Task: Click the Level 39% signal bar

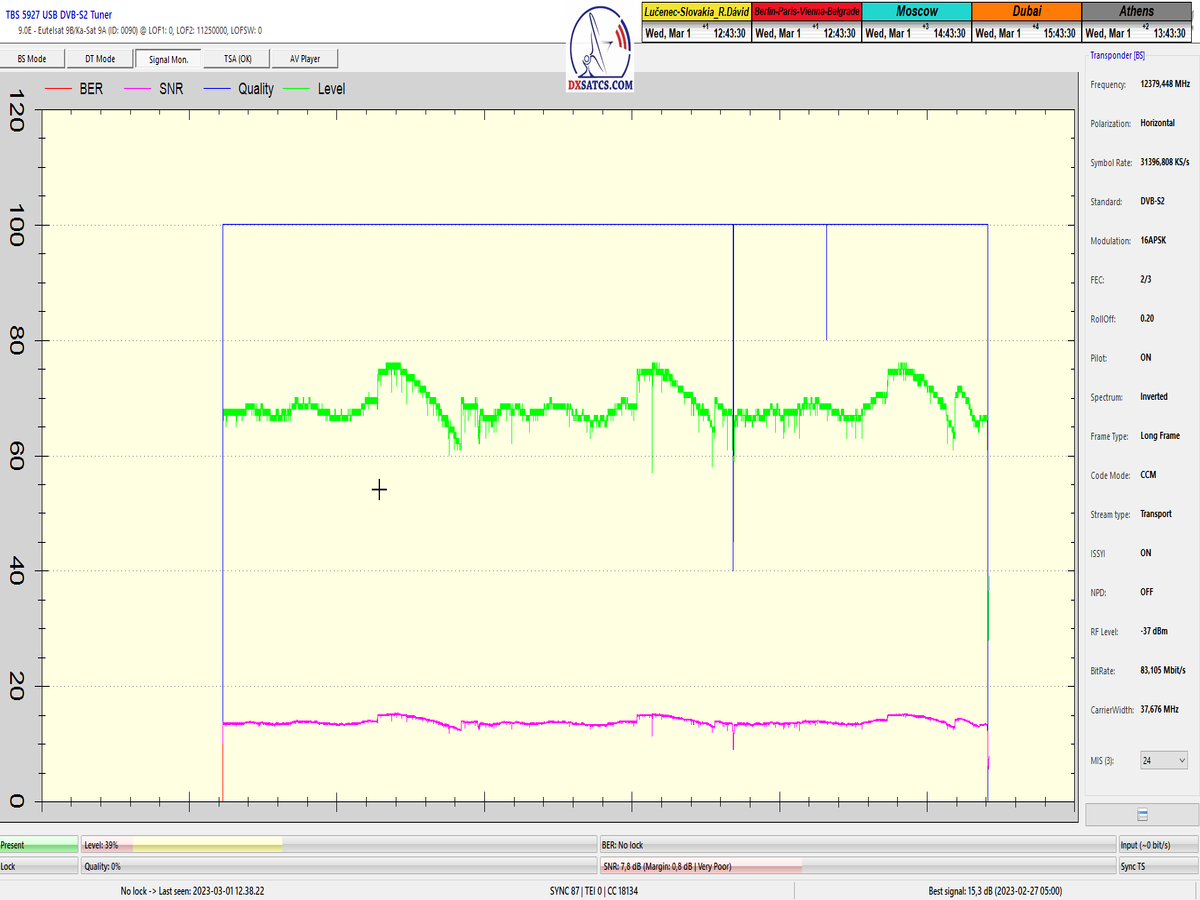Action: point(338,845)
